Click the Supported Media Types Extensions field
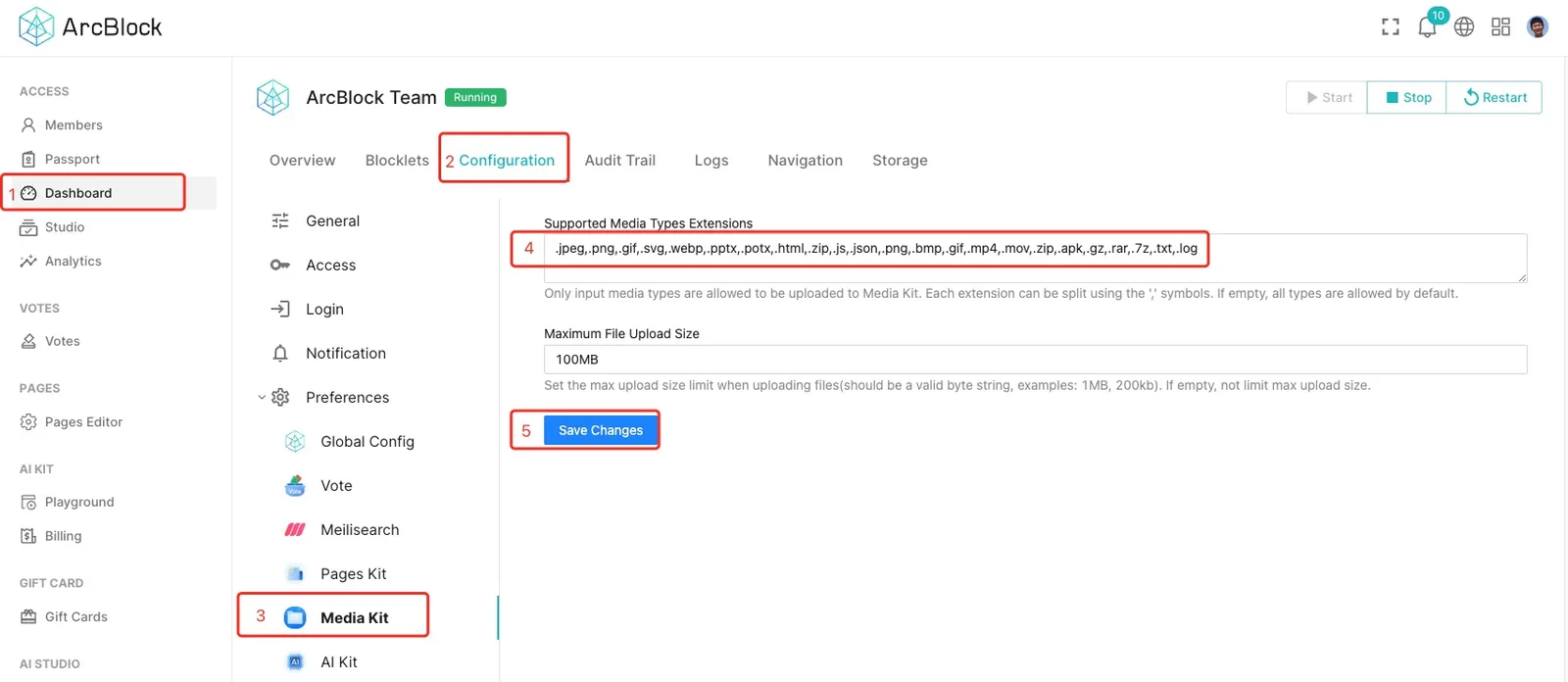Screen dimensions: 1568x682 (x=1035, y=258)
